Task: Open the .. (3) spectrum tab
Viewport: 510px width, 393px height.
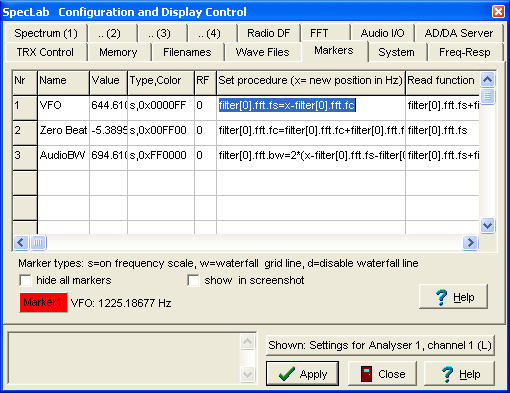Action: [162, 33]
